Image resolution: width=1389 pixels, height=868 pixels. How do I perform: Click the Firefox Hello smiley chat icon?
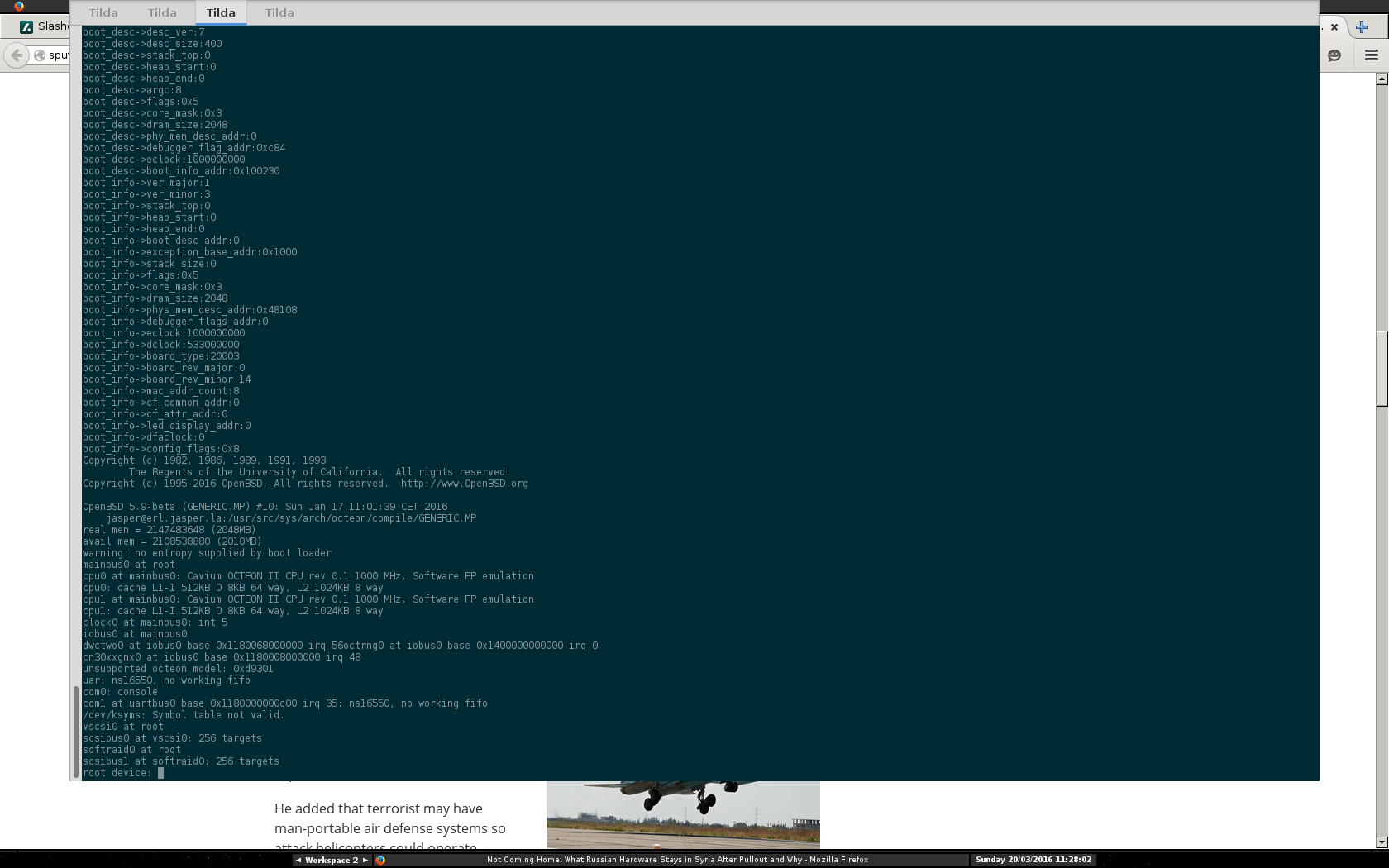[1334, 55]
